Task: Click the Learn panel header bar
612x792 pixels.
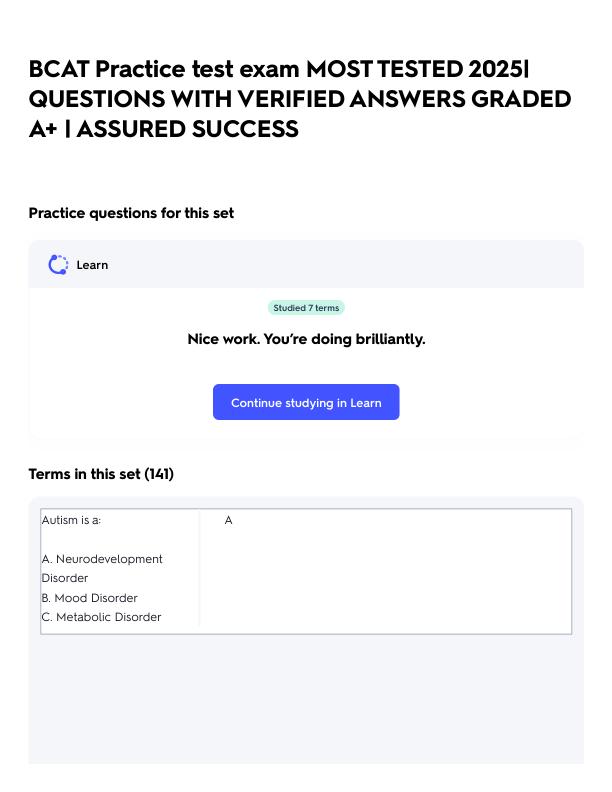Action: [x=306, y=265]
